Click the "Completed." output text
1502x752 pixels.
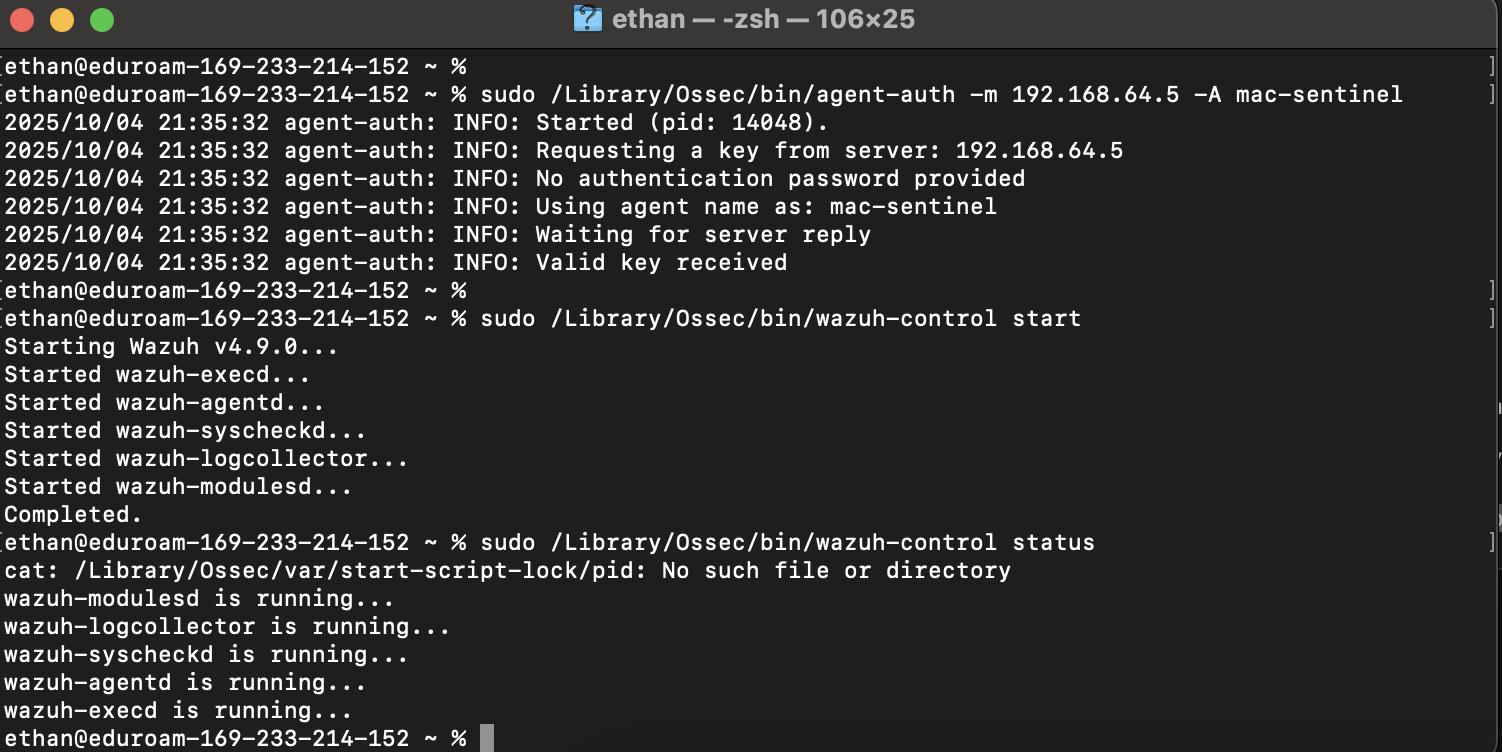point(73,515)
